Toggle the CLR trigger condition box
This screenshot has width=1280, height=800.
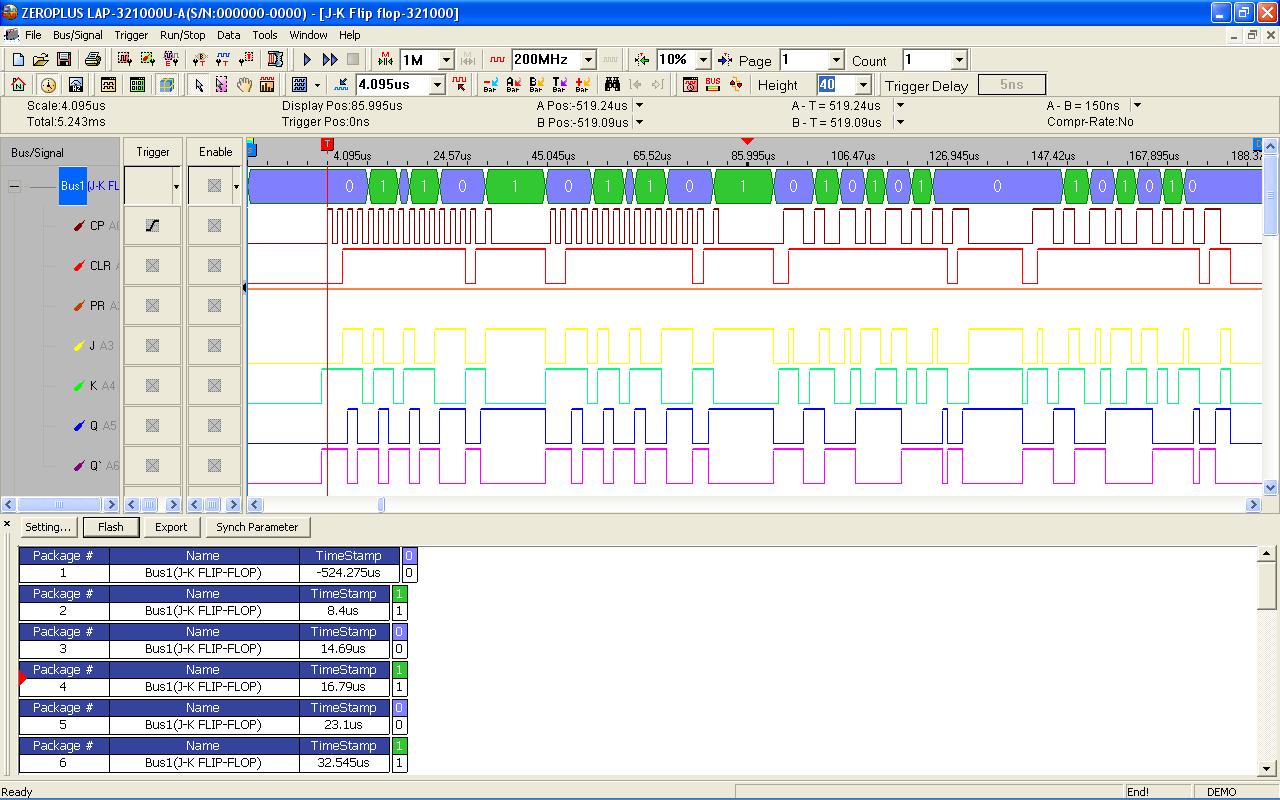tap(152, 266)
